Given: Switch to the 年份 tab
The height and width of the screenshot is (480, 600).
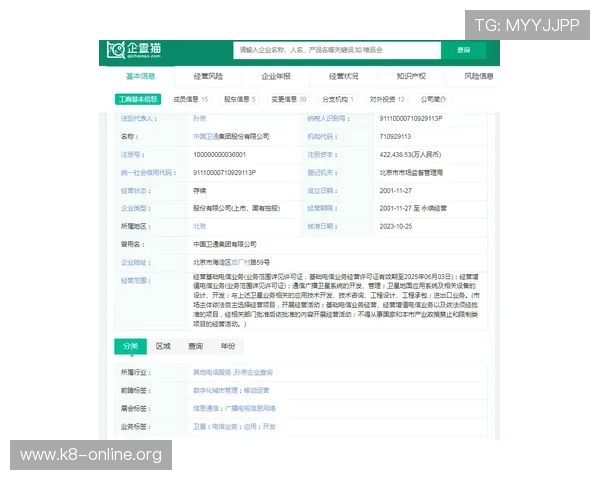Looking at the screenshot, I should click(x=228, y=346).
